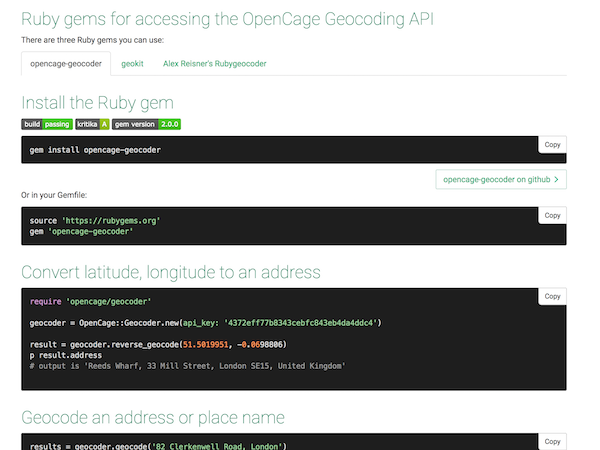Click 'Geocode an address or place name' heading

click(153, 417)
